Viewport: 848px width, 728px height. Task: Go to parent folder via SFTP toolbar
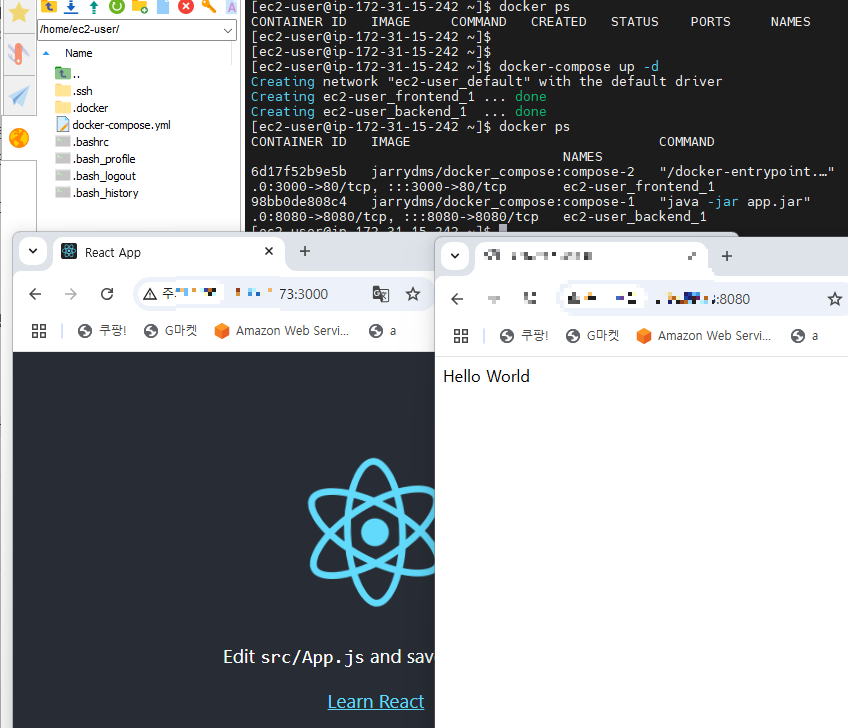(49, 6)
